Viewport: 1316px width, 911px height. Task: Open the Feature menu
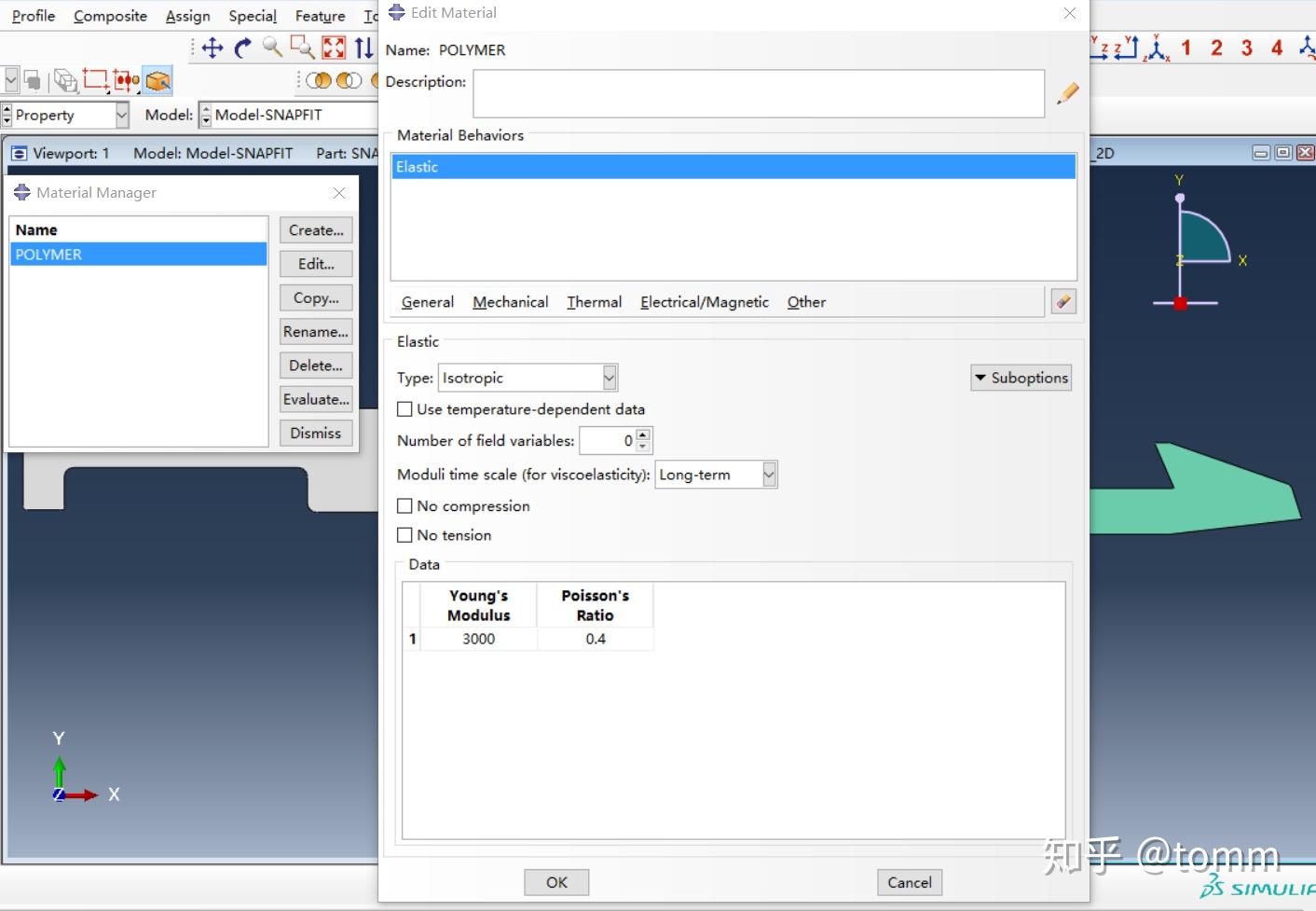tap(321, 16)
